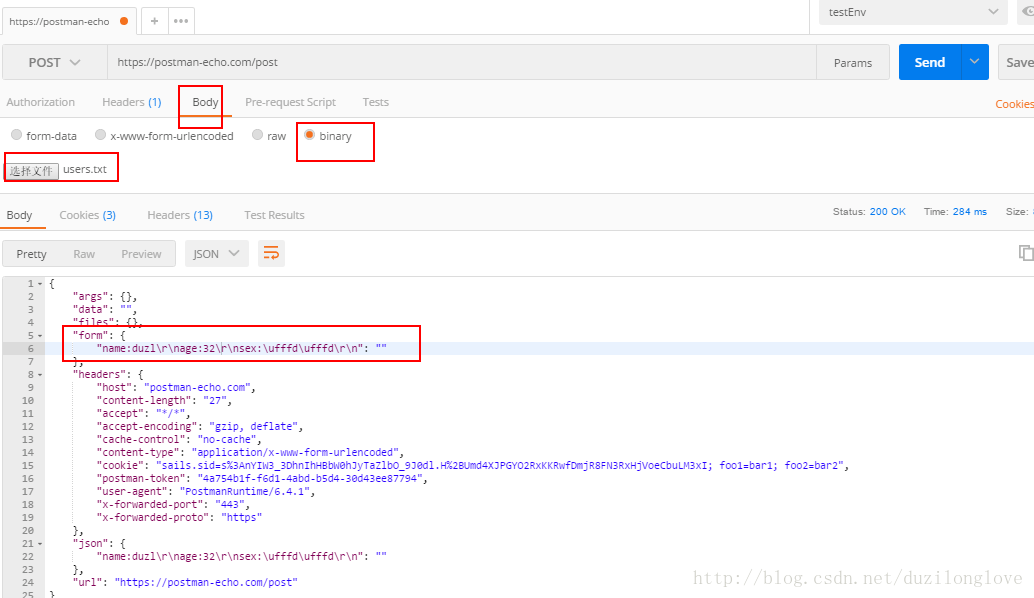
Task: Collapse the root JSON object at line 1
Action: coord(40,284)
